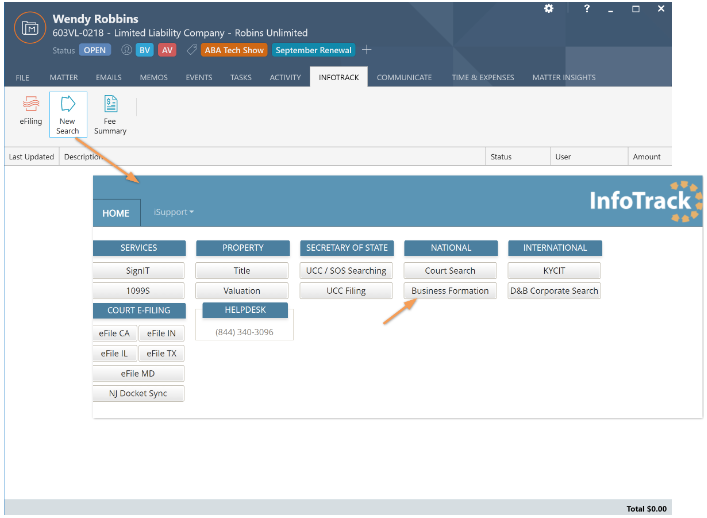Click eFile IN button
The width and height of the screenshot is (707, 518).
coord(161,333)
